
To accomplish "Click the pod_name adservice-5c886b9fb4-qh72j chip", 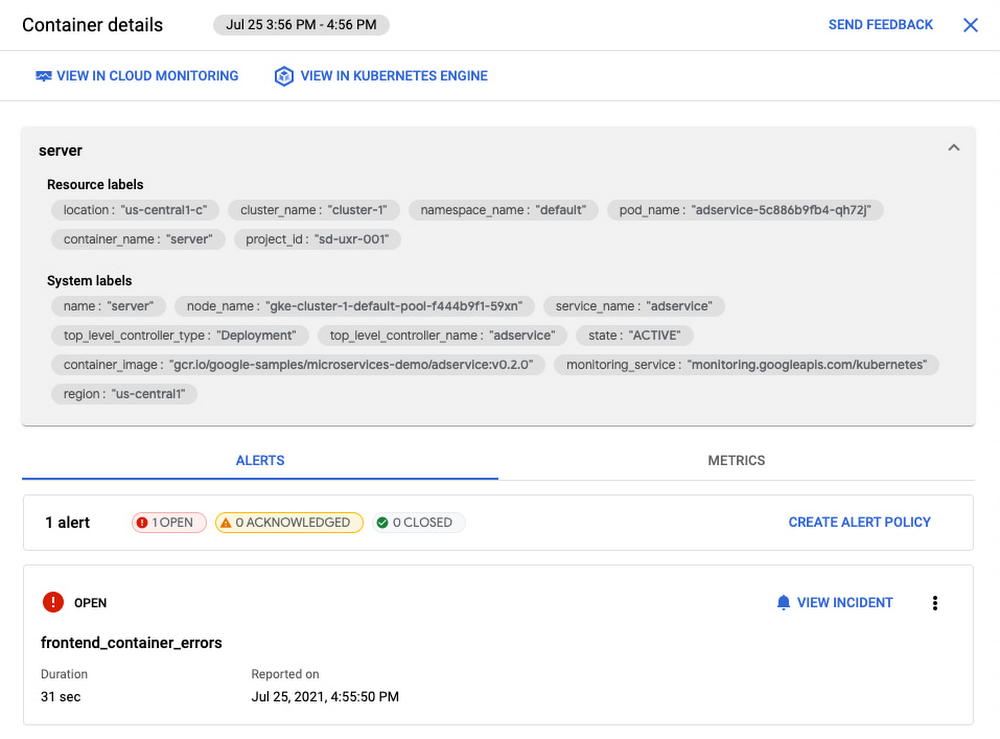I will (745, 210).
